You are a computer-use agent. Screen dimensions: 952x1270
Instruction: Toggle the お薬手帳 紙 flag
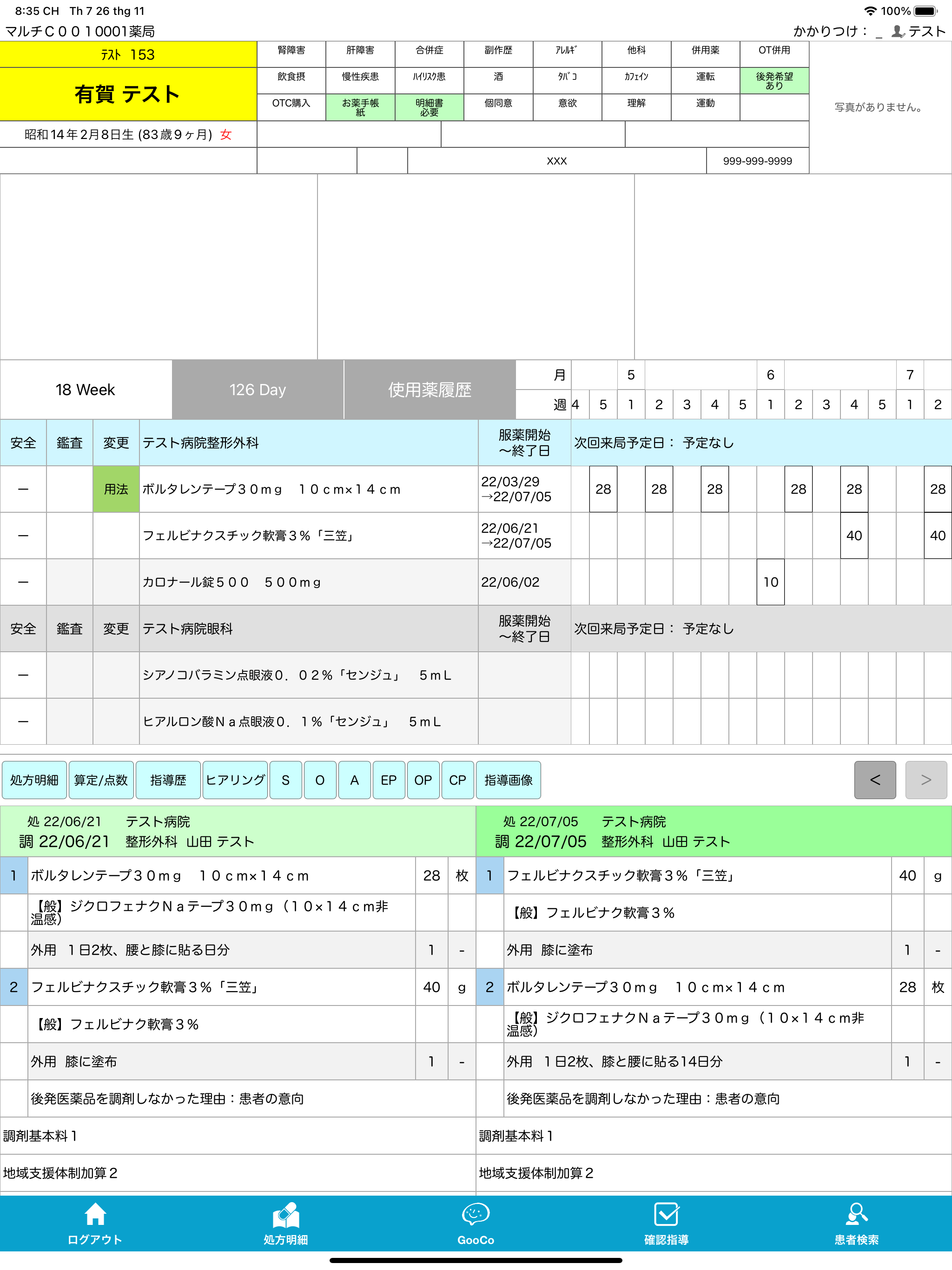pos(360,107)
